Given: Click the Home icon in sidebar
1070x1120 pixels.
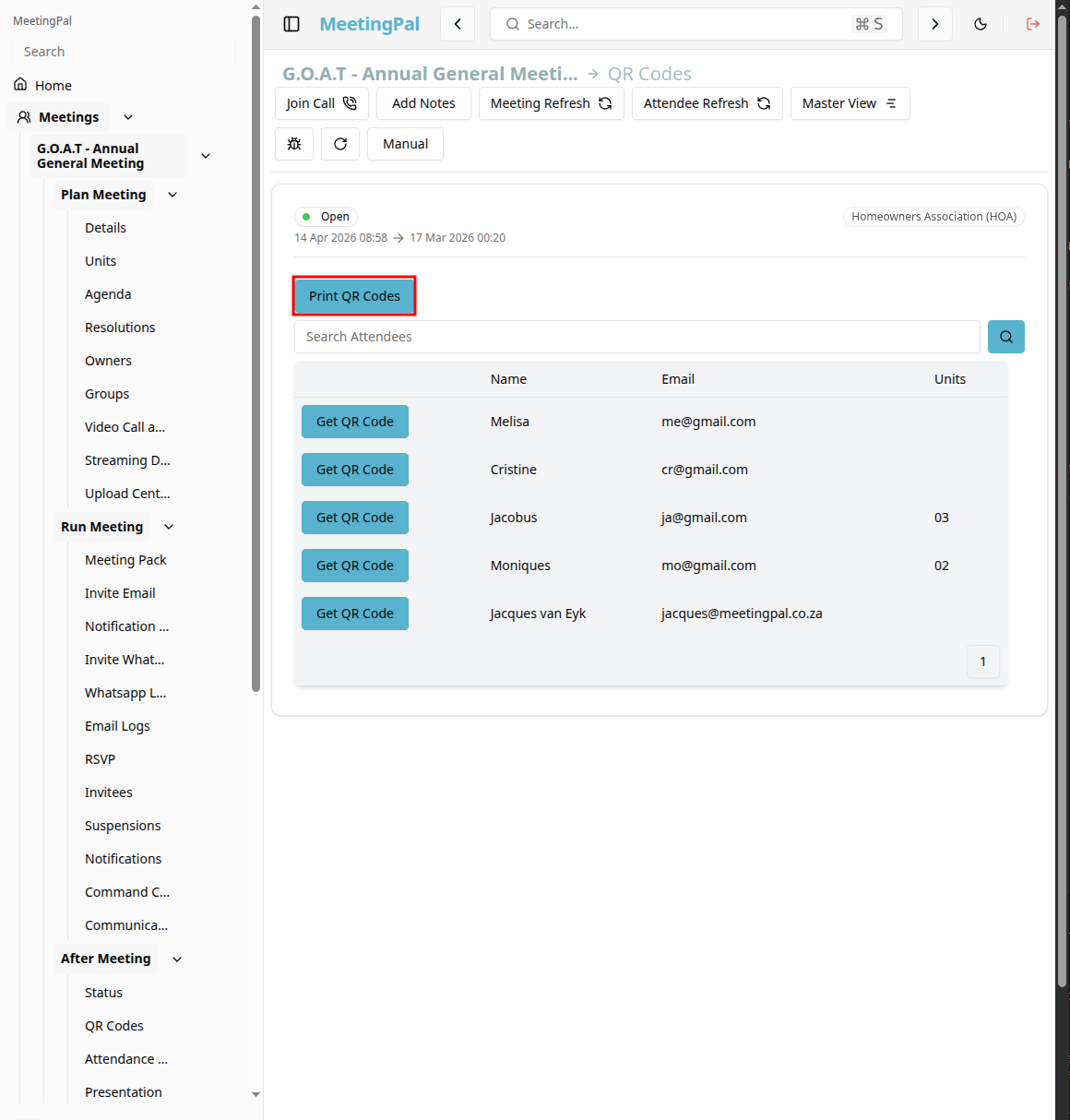Looking at the screenshot, I should [x=20, y=85].
